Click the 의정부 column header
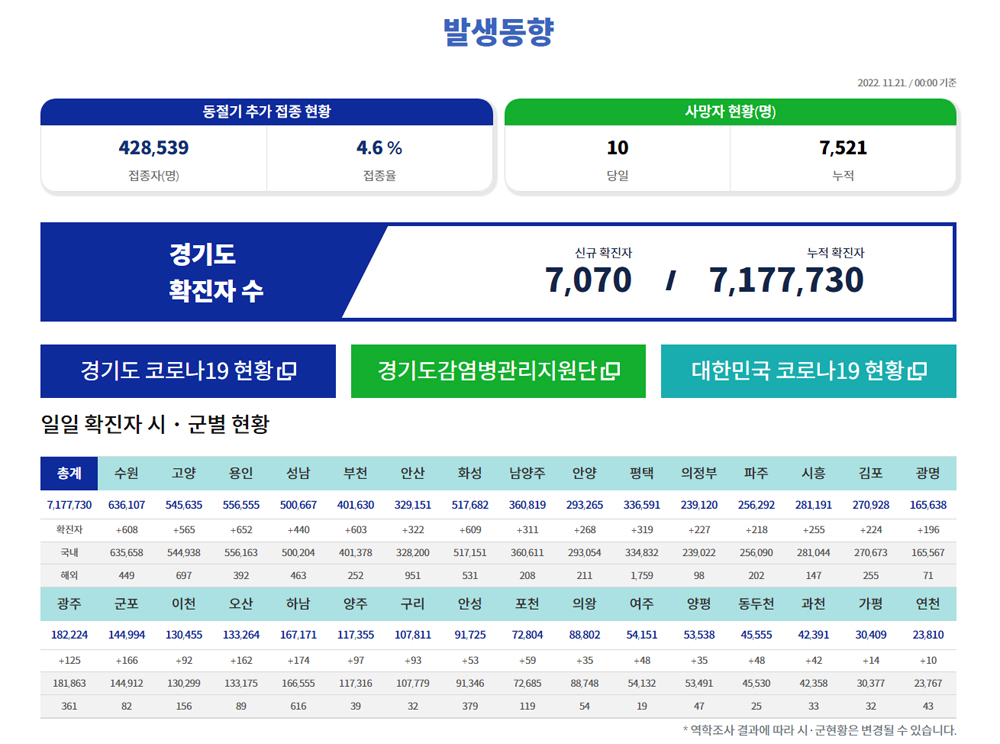The width and height of the screenshot is (1000, 744). coord(699,473)
